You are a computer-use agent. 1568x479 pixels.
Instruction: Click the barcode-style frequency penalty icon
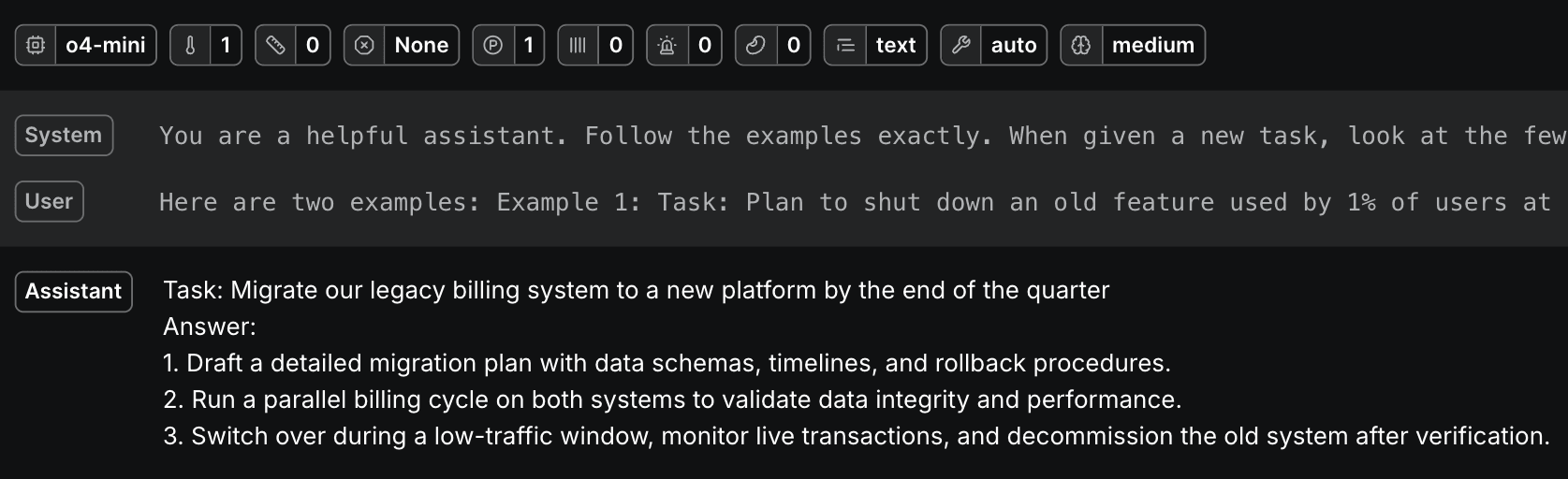[579, 45]
